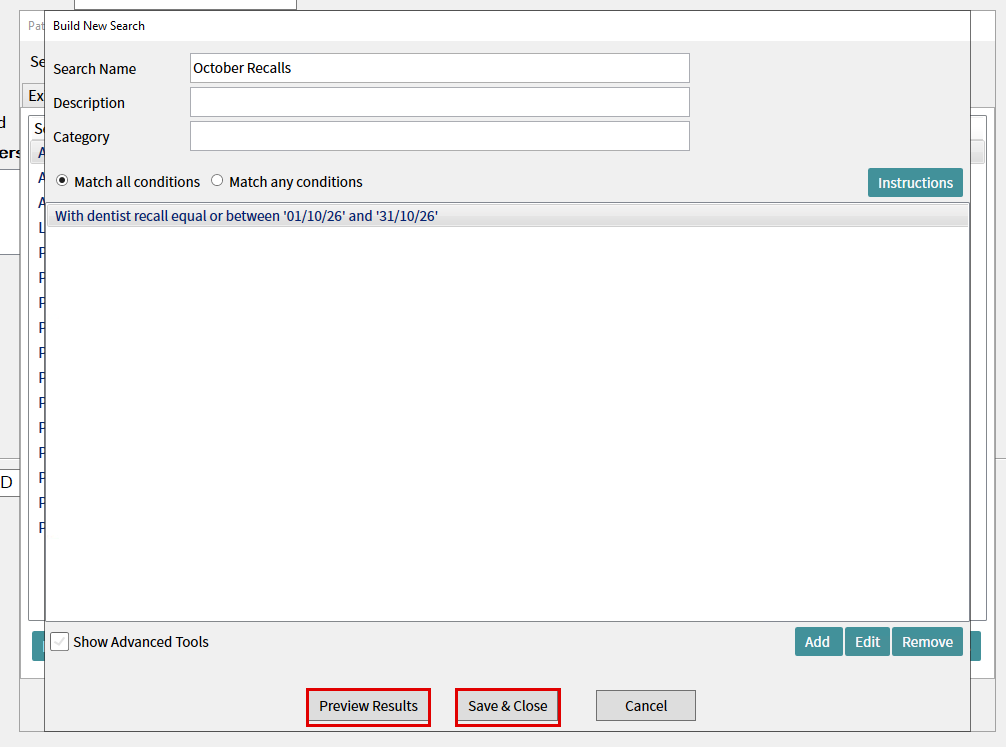Focus the Description text field
1006x747 pixels.
click(439, 102)
